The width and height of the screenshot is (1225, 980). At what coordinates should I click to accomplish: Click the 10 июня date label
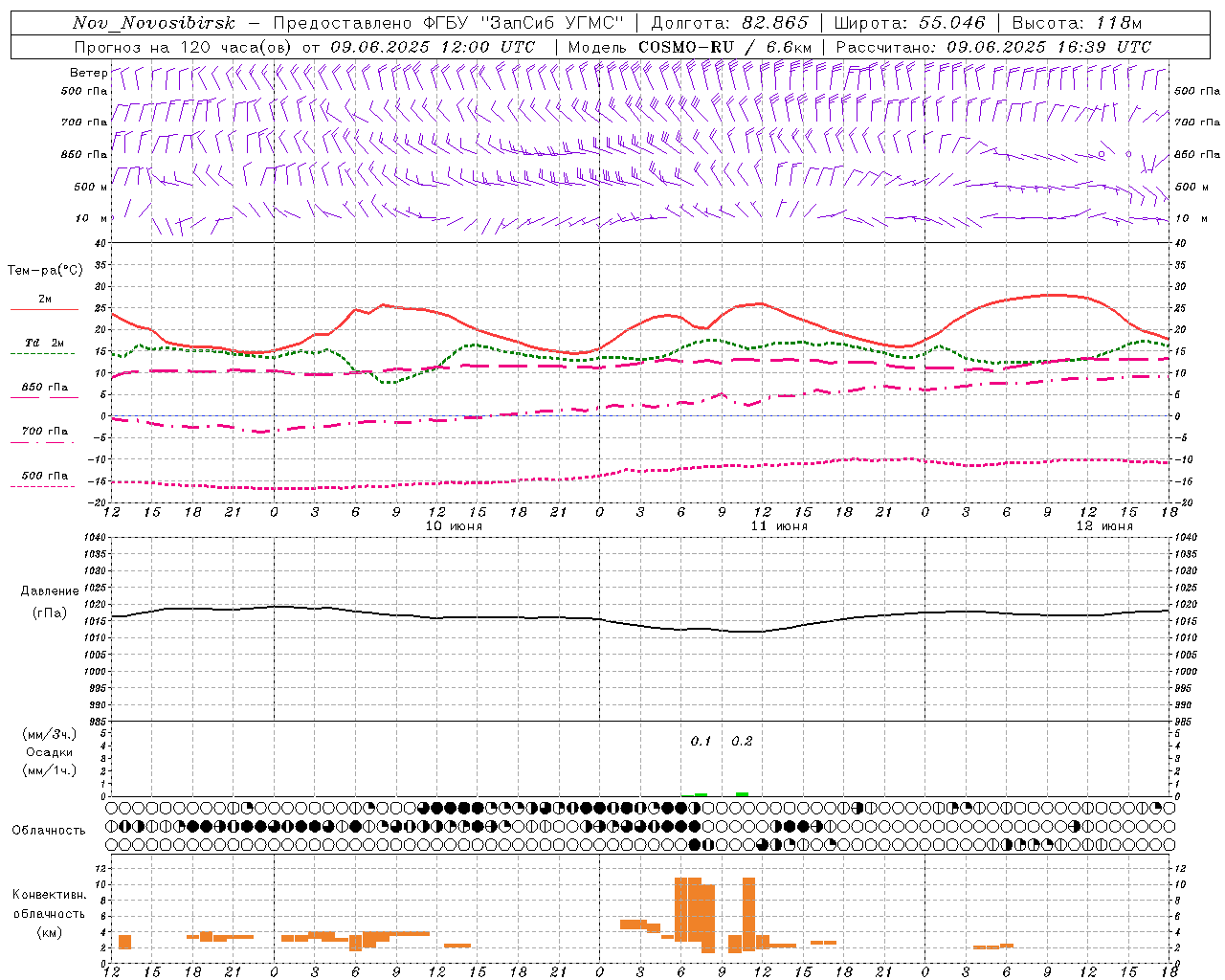[454, 526]
